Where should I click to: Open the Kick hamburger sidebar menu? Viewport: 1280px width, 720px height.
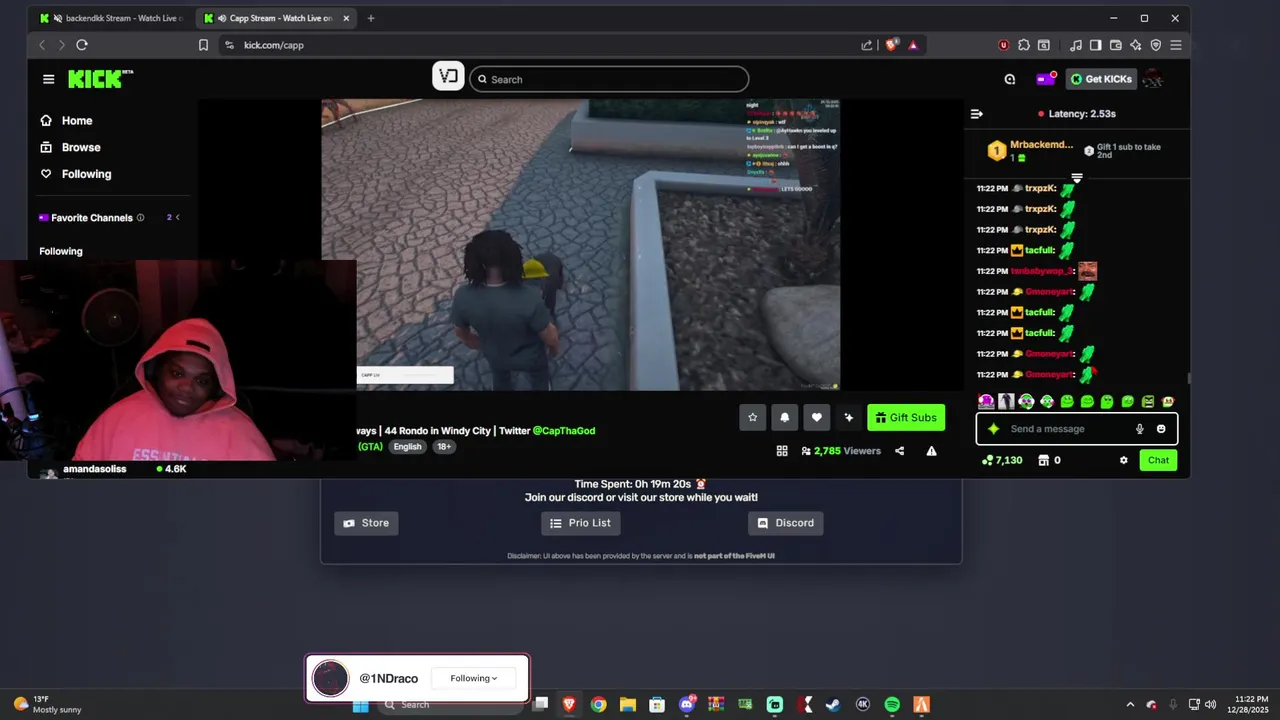(x=48, y=79)
